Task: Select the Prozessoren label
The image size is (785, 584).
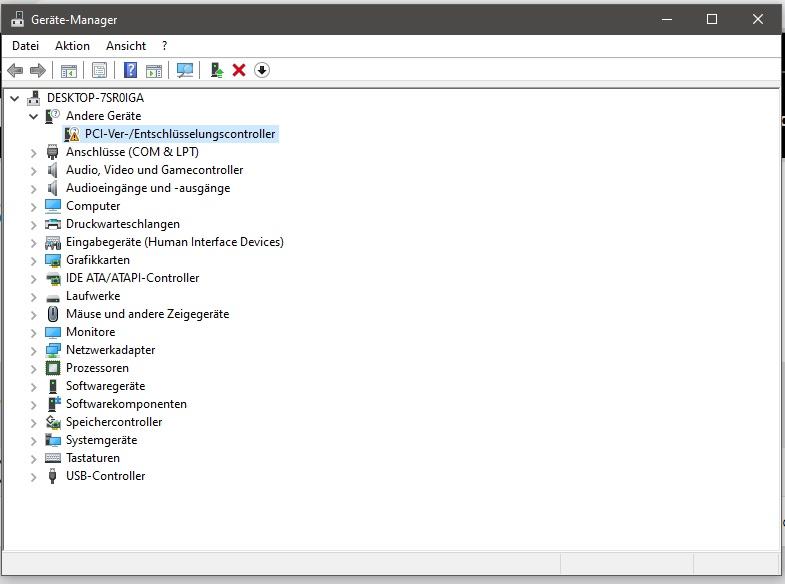Action: click(97, 368)
